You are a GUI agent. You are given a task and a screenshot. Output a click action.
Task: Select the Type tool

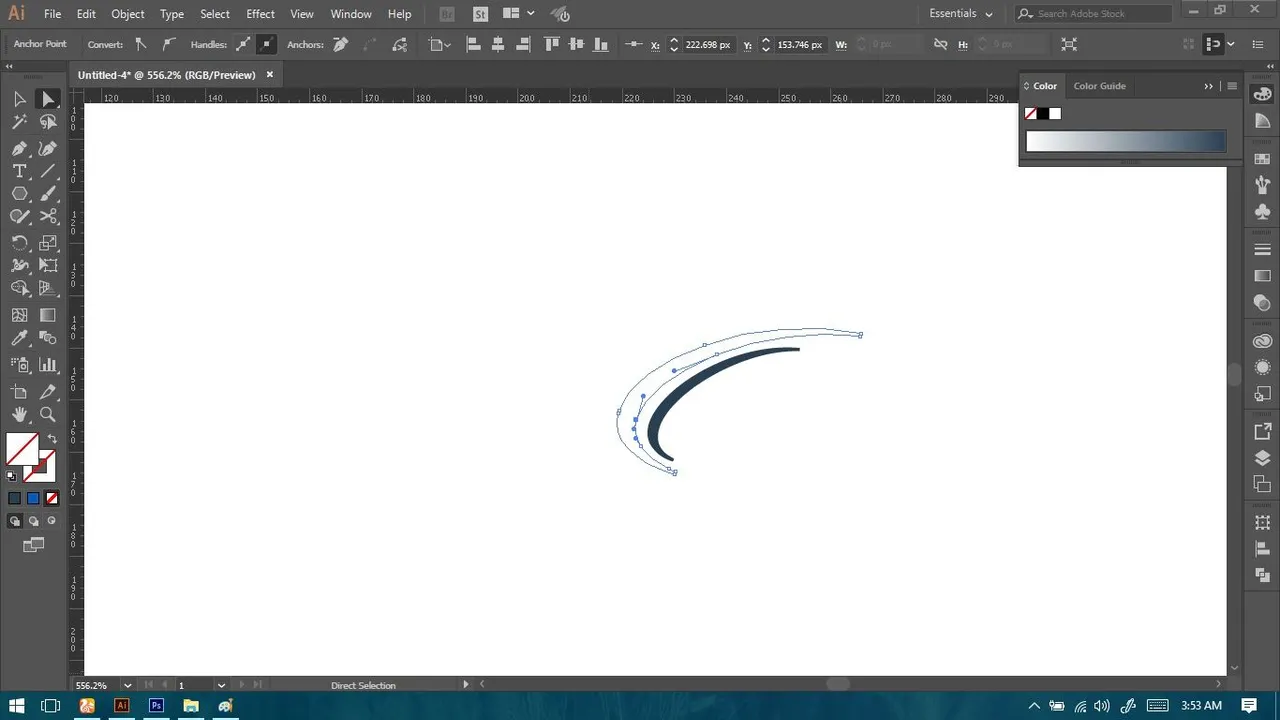pos(19,171)
